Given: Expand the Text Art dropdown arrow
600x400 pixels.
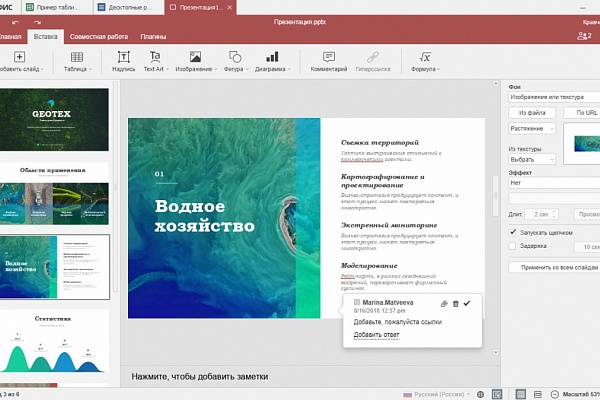Looking at the screenshot, I should pos(167,69).
